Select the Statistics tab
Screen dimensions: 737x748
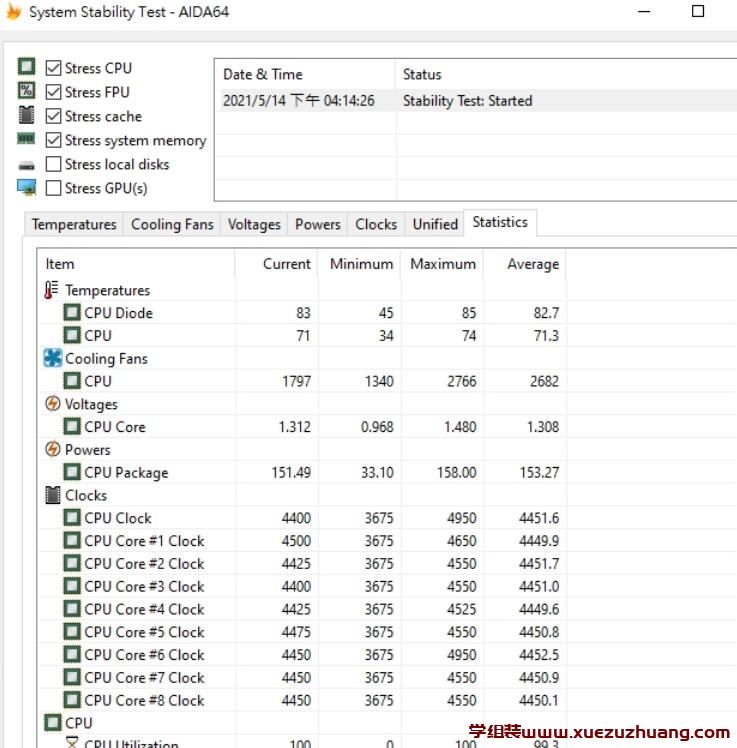point(500,222)
